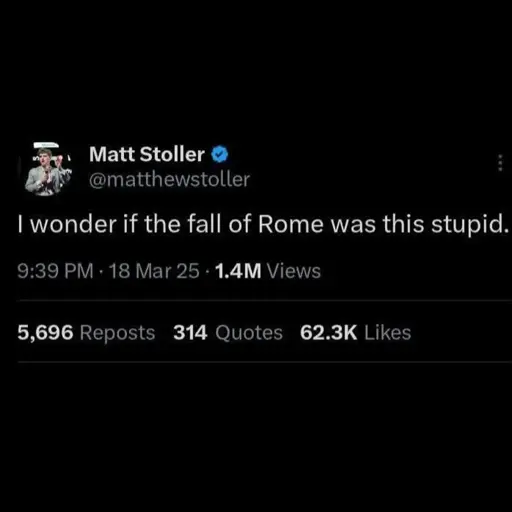Open the Views label for post analytics
Image resolution: width=512 pixels, height=512 pixels.
pos(294,271)
